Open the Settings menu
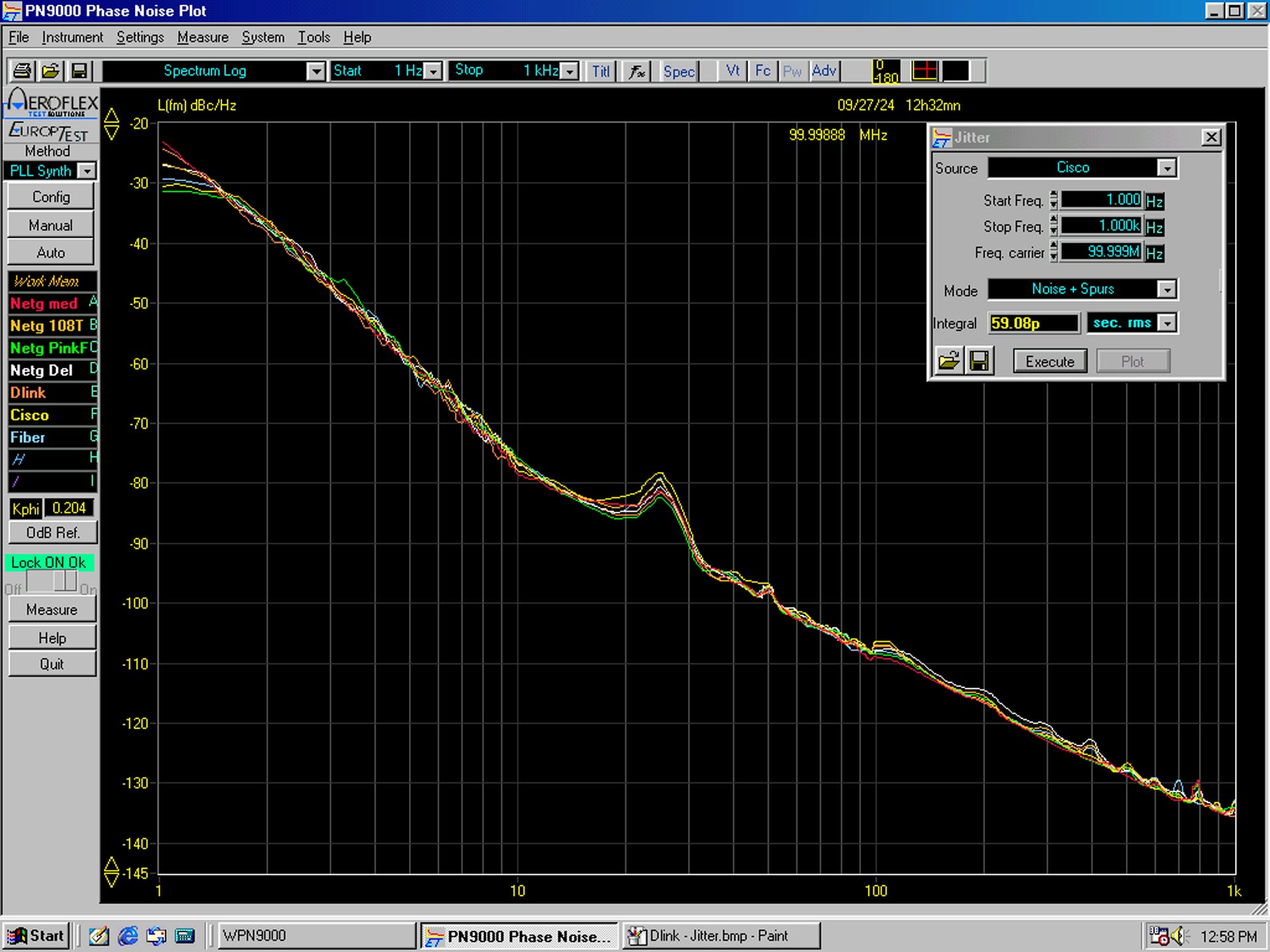This screenshot has width=1270, height=952. (140, 37)
